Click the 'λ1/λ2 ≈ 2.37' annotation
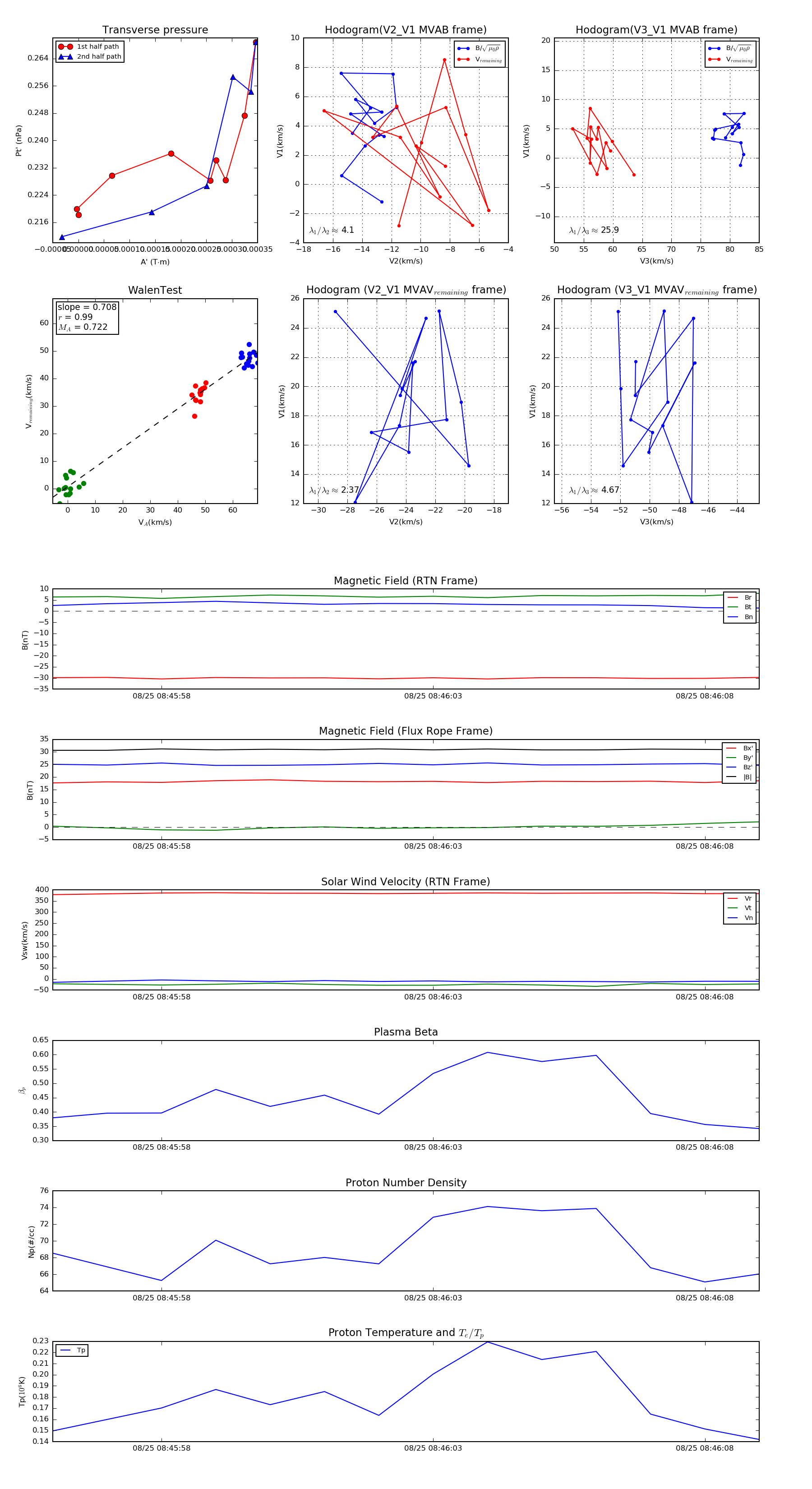The width and height of the screenshot is (812, 1489). point(334,490)
